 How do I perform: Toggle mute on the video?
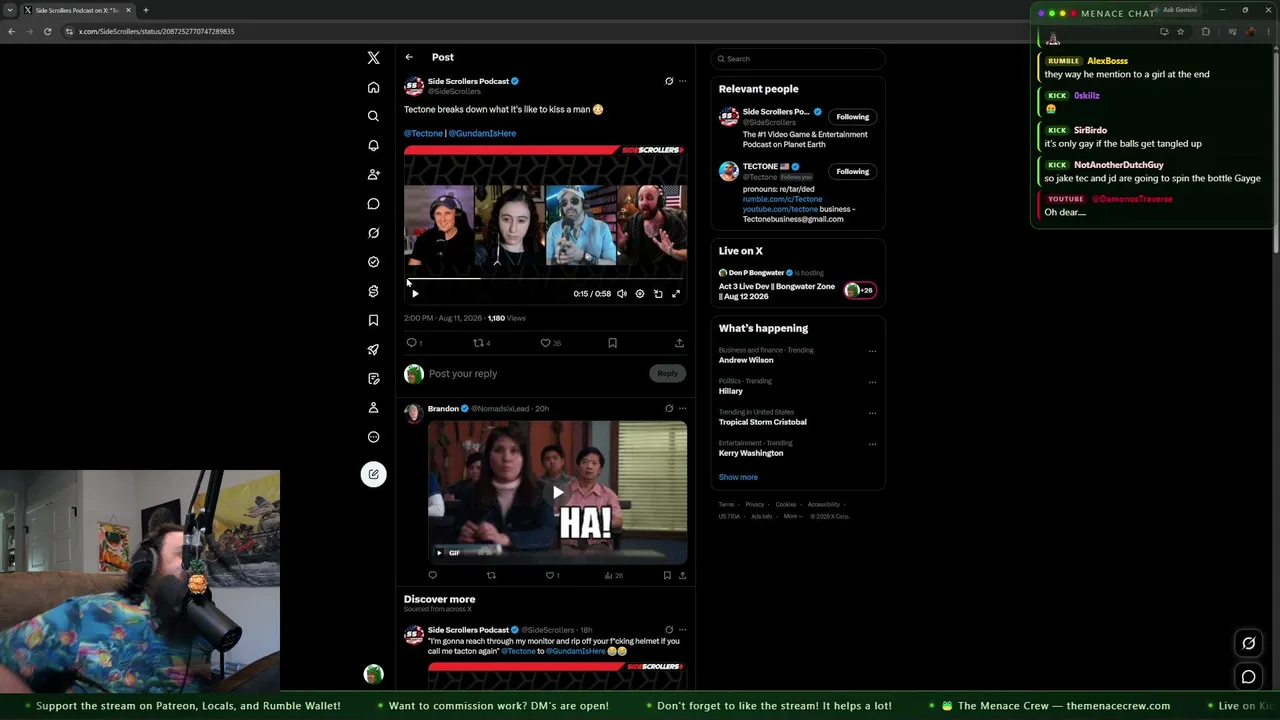(x=622, y=294)
